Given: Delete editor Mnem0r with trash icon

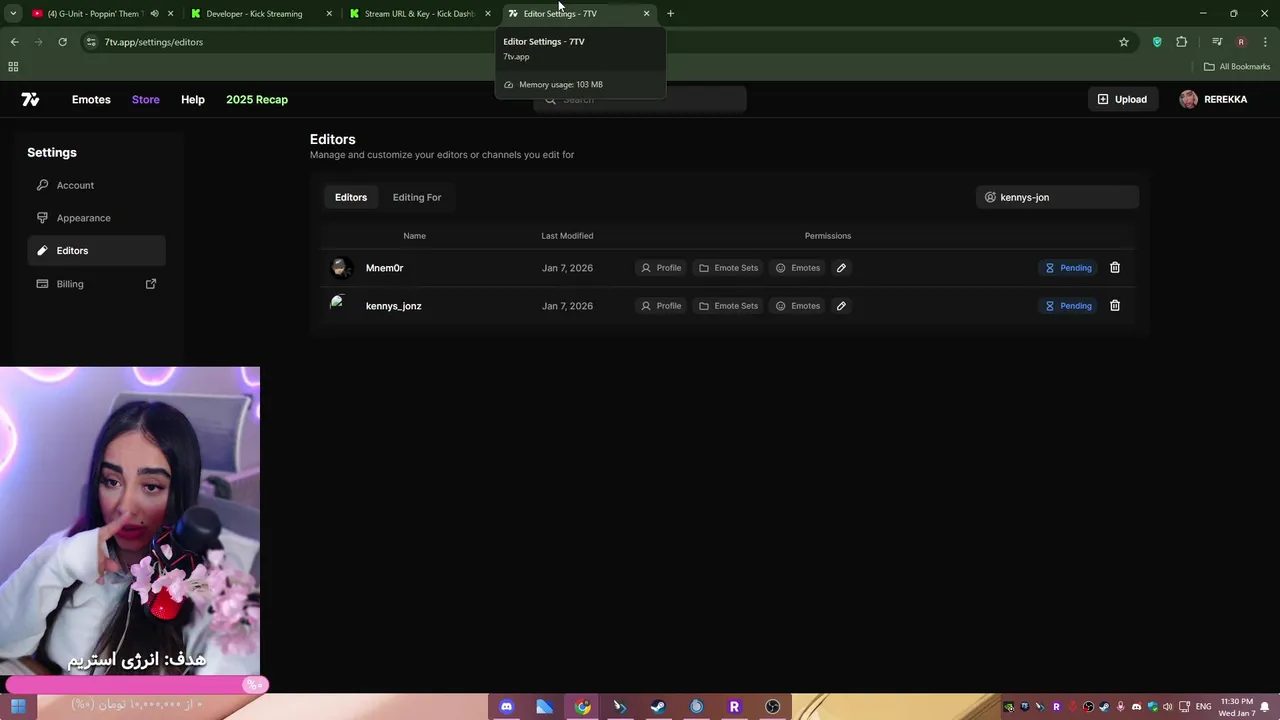Looking at the screenshot, I should 1115,268.
